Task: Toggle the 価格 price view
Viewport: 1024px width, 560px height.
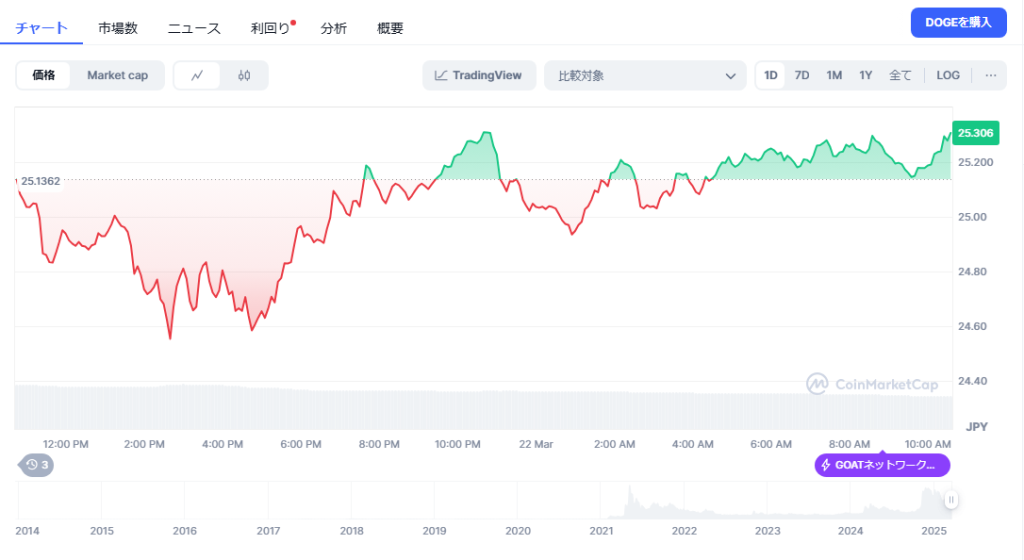Action: point(44,75)
